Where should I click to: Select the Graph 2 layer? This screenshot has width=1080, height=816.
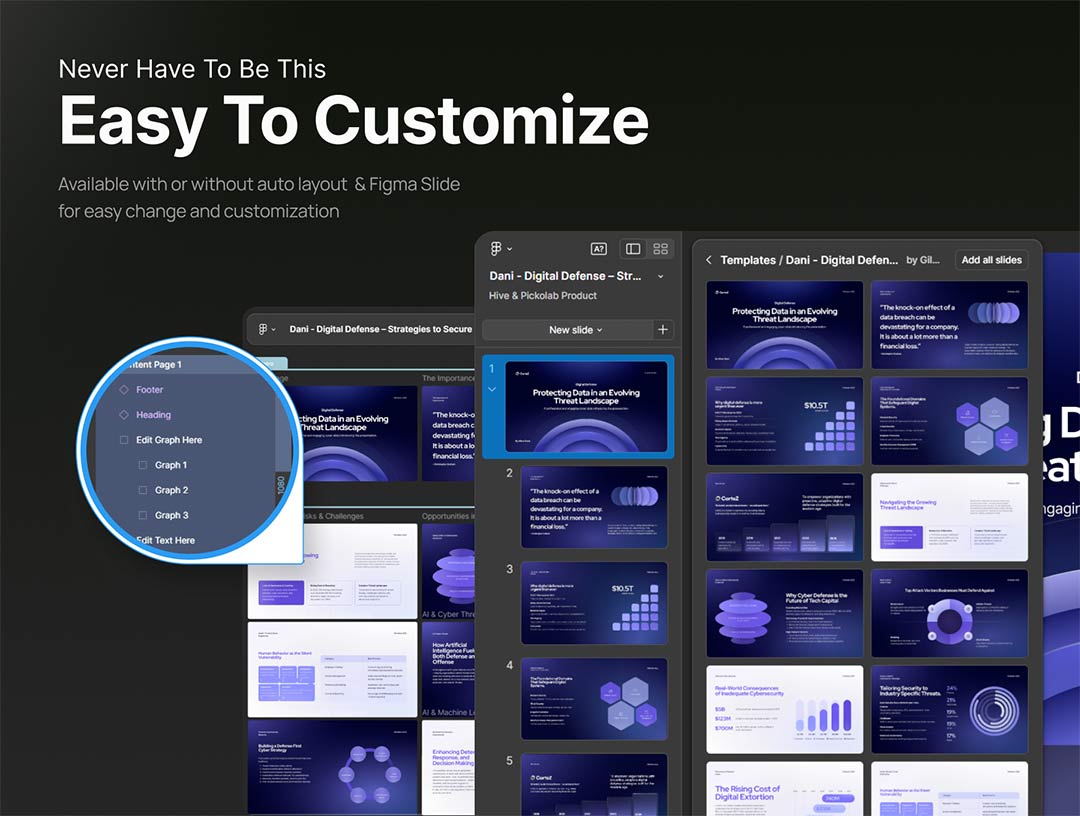(171, 490)
